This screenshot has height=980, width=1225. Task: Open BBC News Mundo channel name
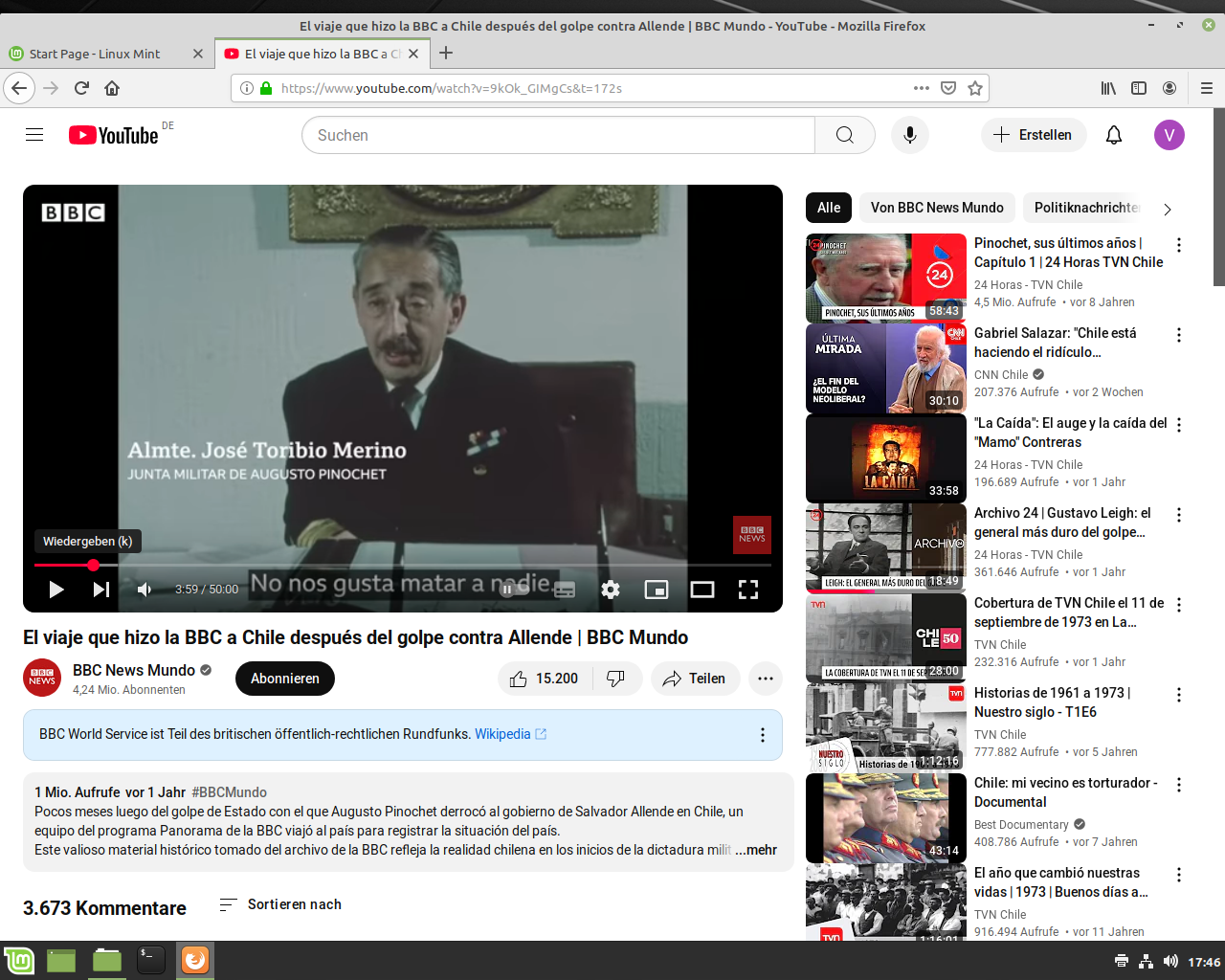[x=134, y=670]
